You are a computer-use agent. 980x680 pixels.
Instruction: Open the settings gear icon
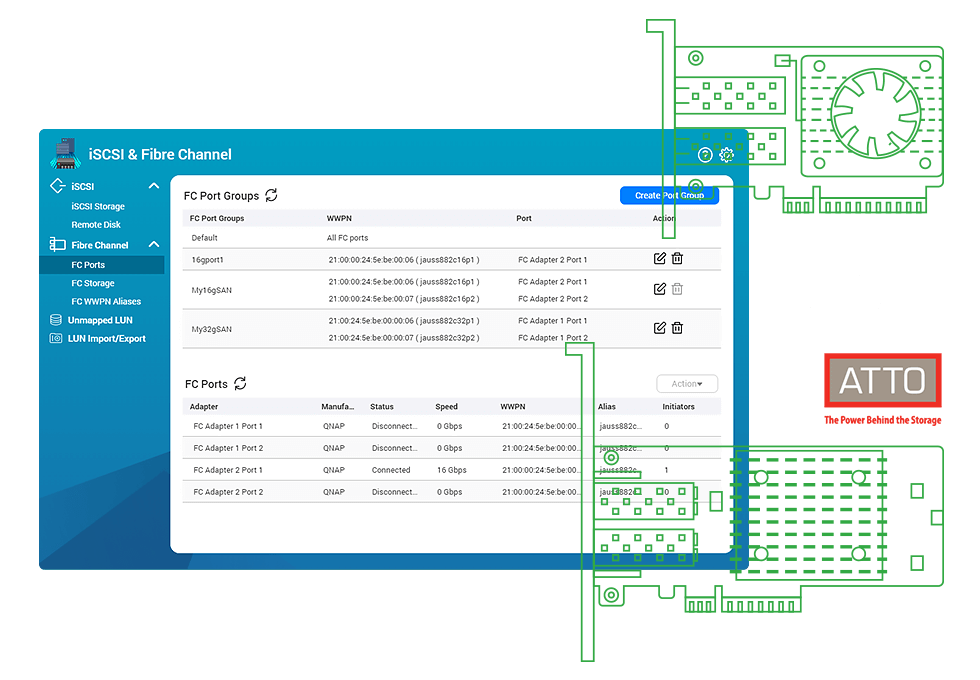click(x=727, y=155)
